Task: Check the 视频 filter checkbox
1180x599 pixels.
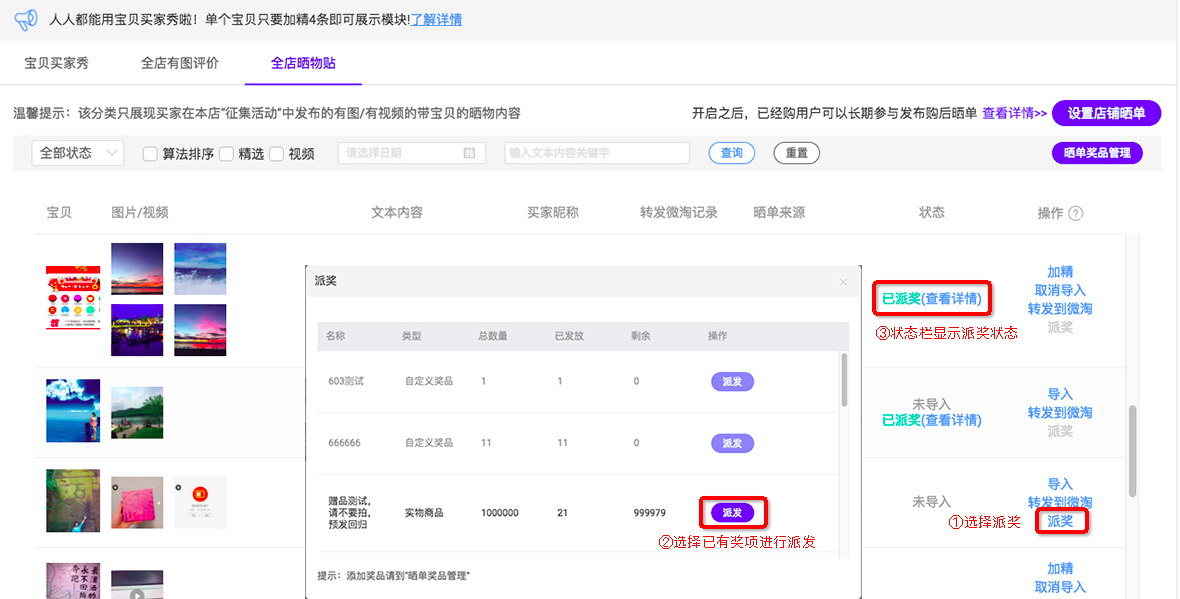Action: coord(277,154)
